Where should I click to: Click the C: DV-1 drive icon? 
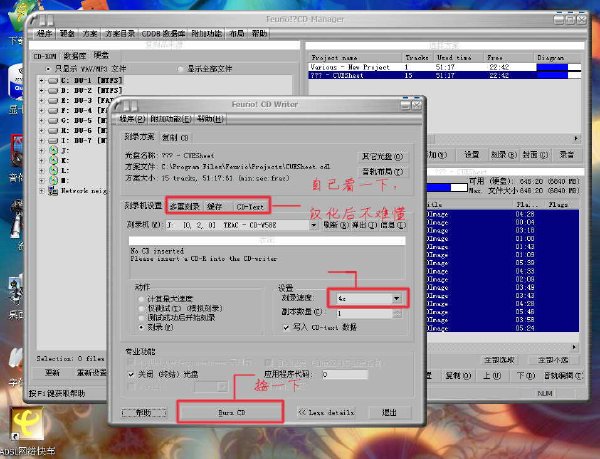pos(53,81)
